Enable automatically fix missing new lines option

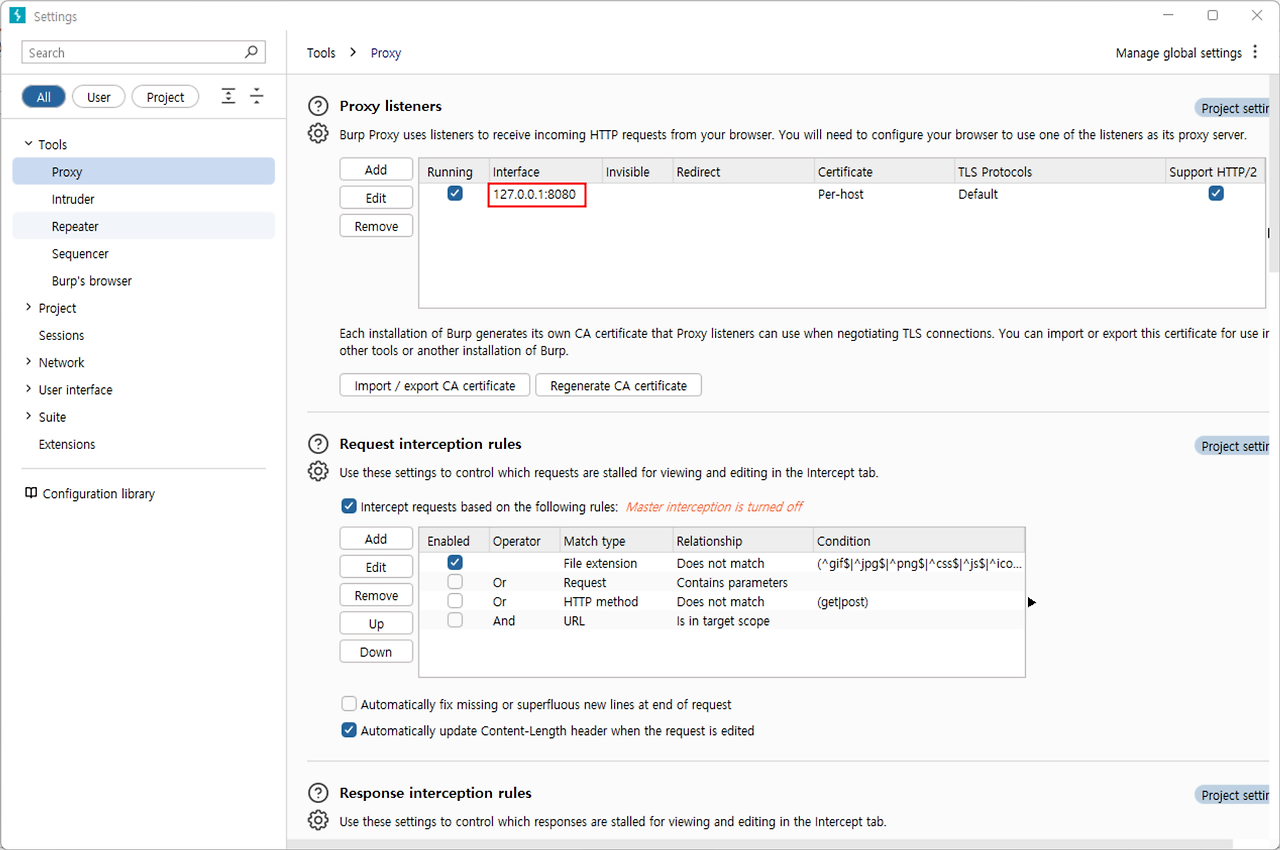pyautogui.click(x=349, y=704)
